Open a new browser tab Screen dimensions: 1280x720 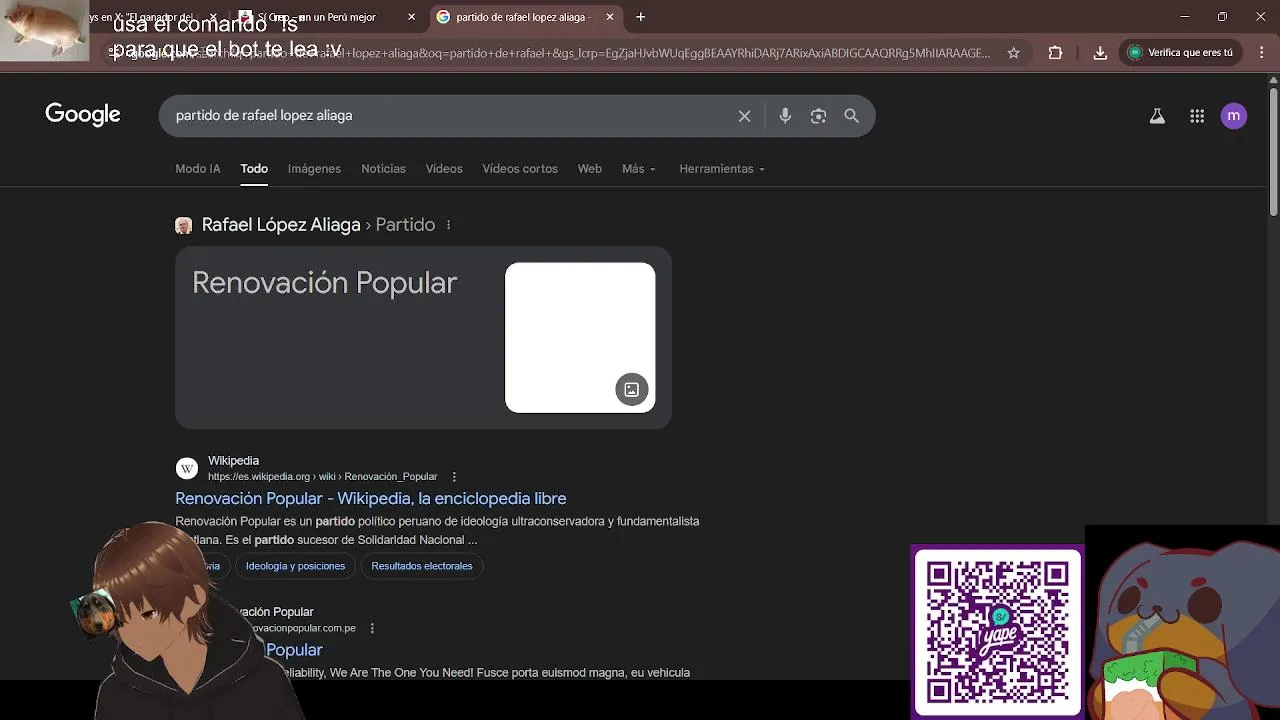coord(641,17)
